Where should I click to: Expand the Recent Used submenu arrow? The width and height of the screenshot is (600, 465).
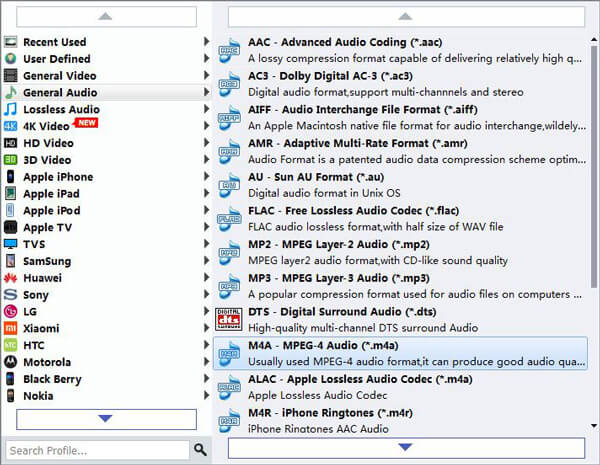[206, 41]
